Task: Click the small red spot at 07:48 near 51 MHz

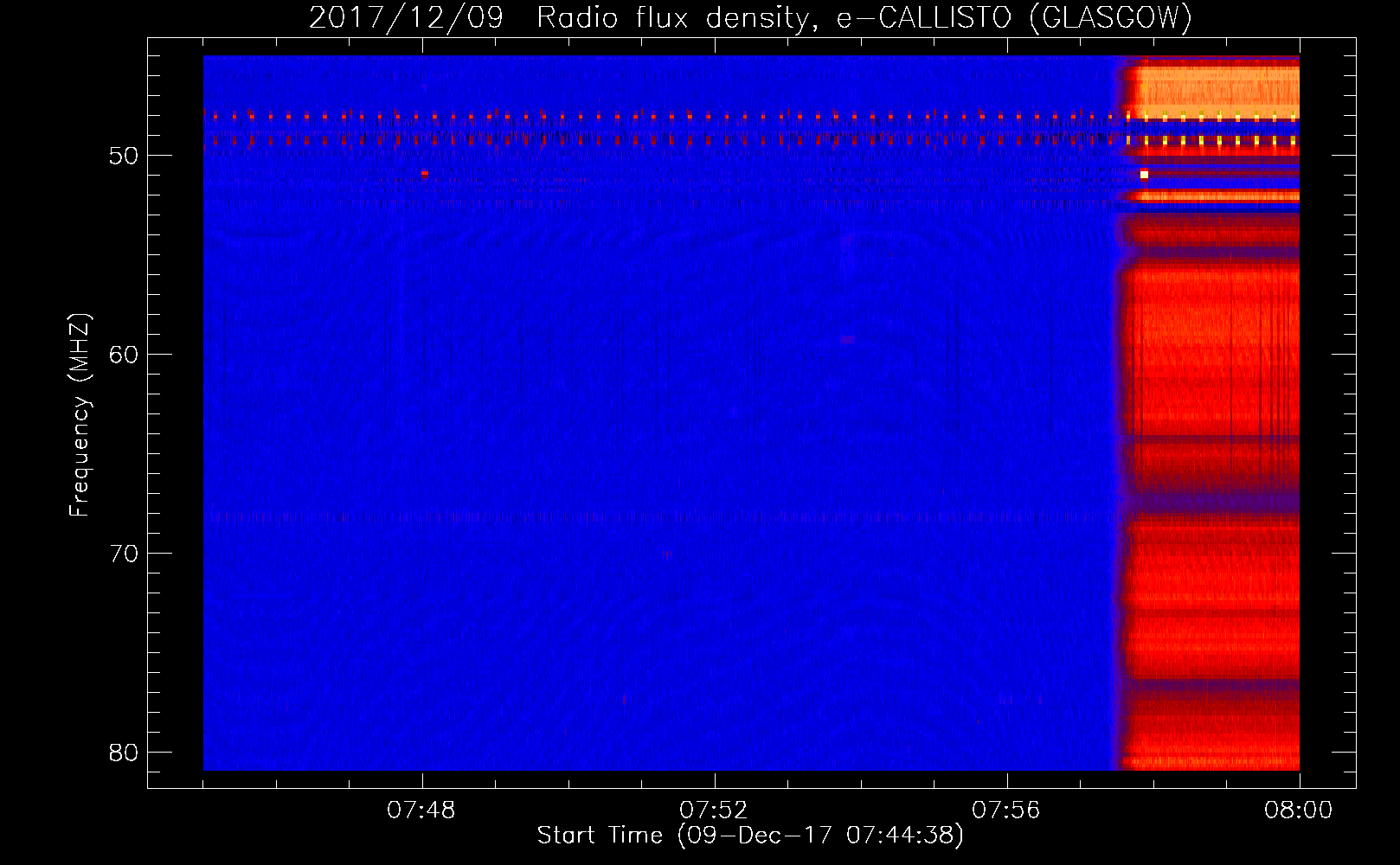Action: coord(425,173)
